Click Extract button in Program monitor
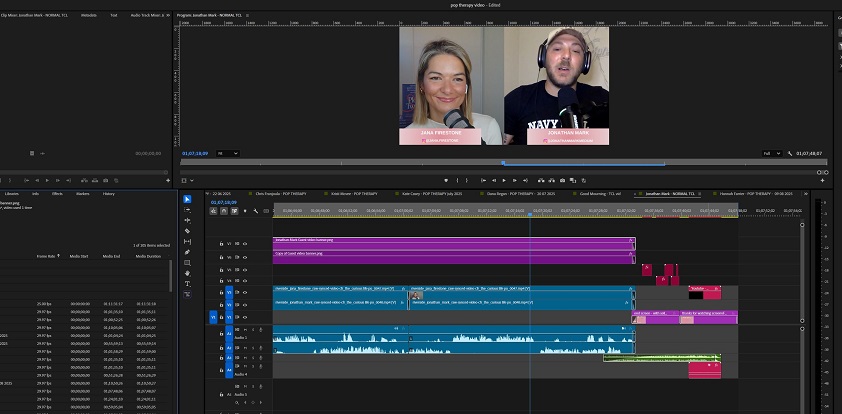The height and width of the screenshot is (414, 842). pyautogui.click(x=552, y=180)
